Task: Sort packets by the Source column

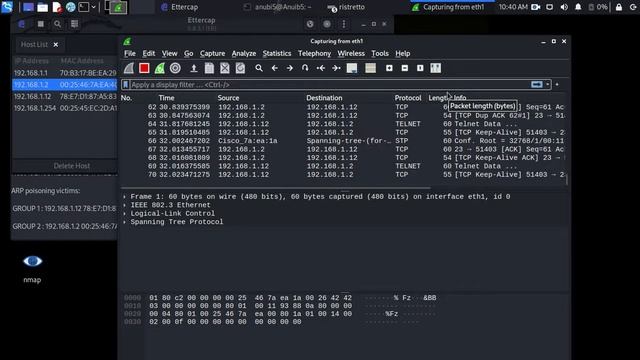Action: click(228, 98)
